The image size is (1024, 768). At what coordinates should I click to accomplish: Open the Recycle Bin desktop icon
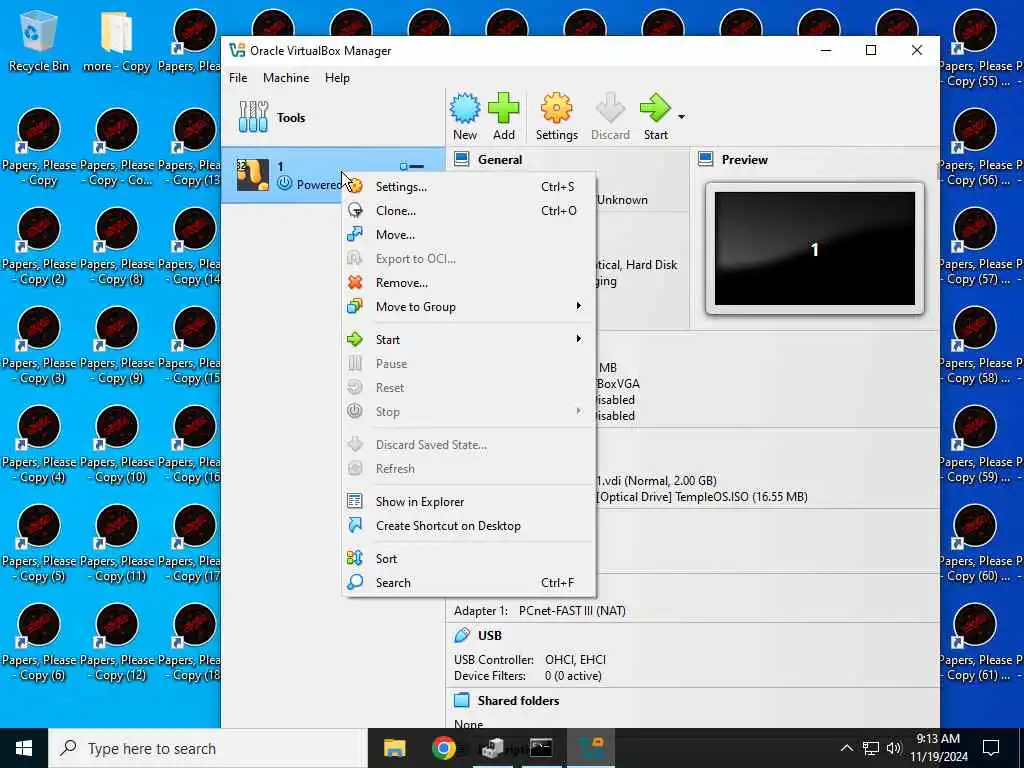point(39,40)
